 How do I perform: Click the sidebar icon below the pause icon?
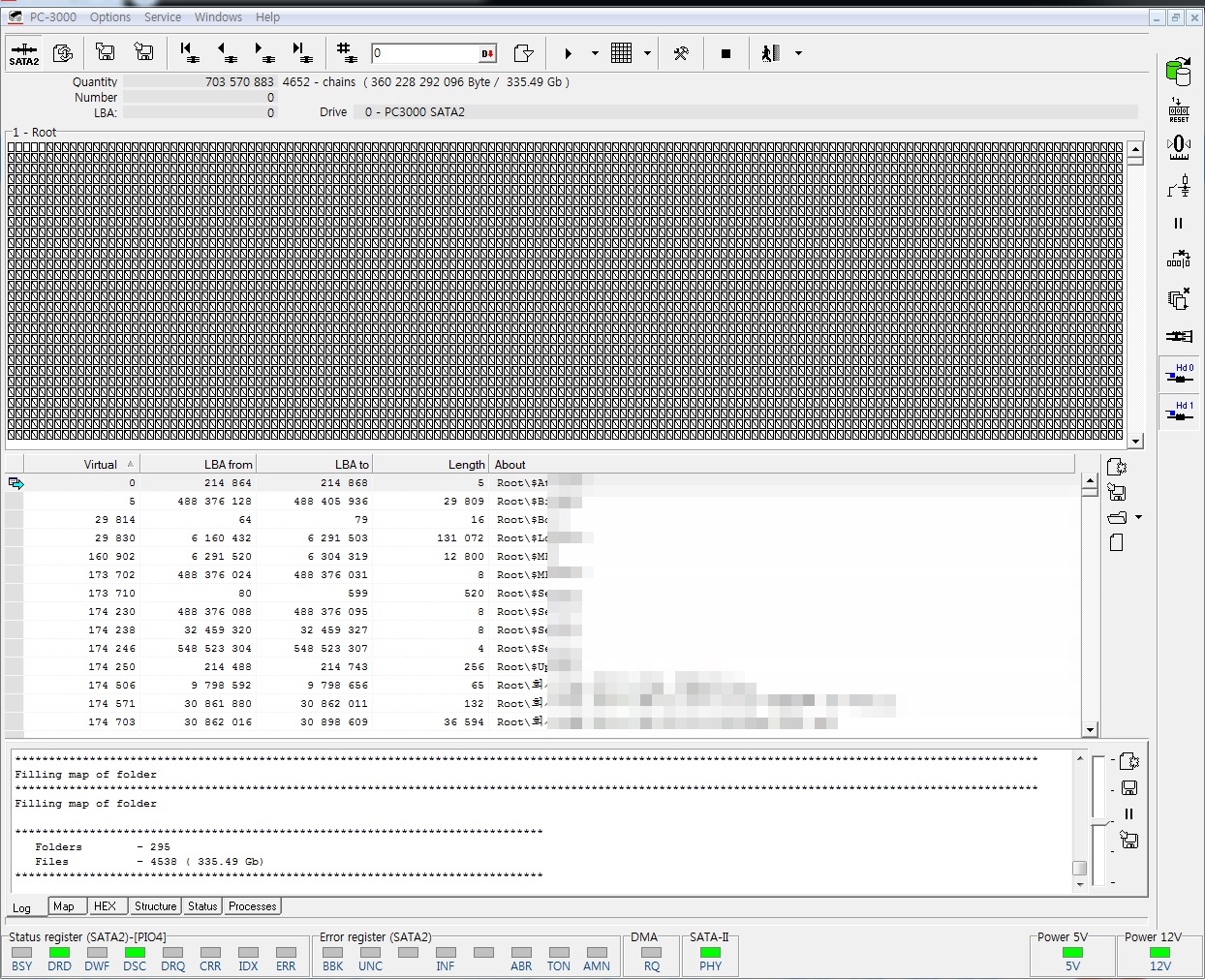tap(1179, 260)
